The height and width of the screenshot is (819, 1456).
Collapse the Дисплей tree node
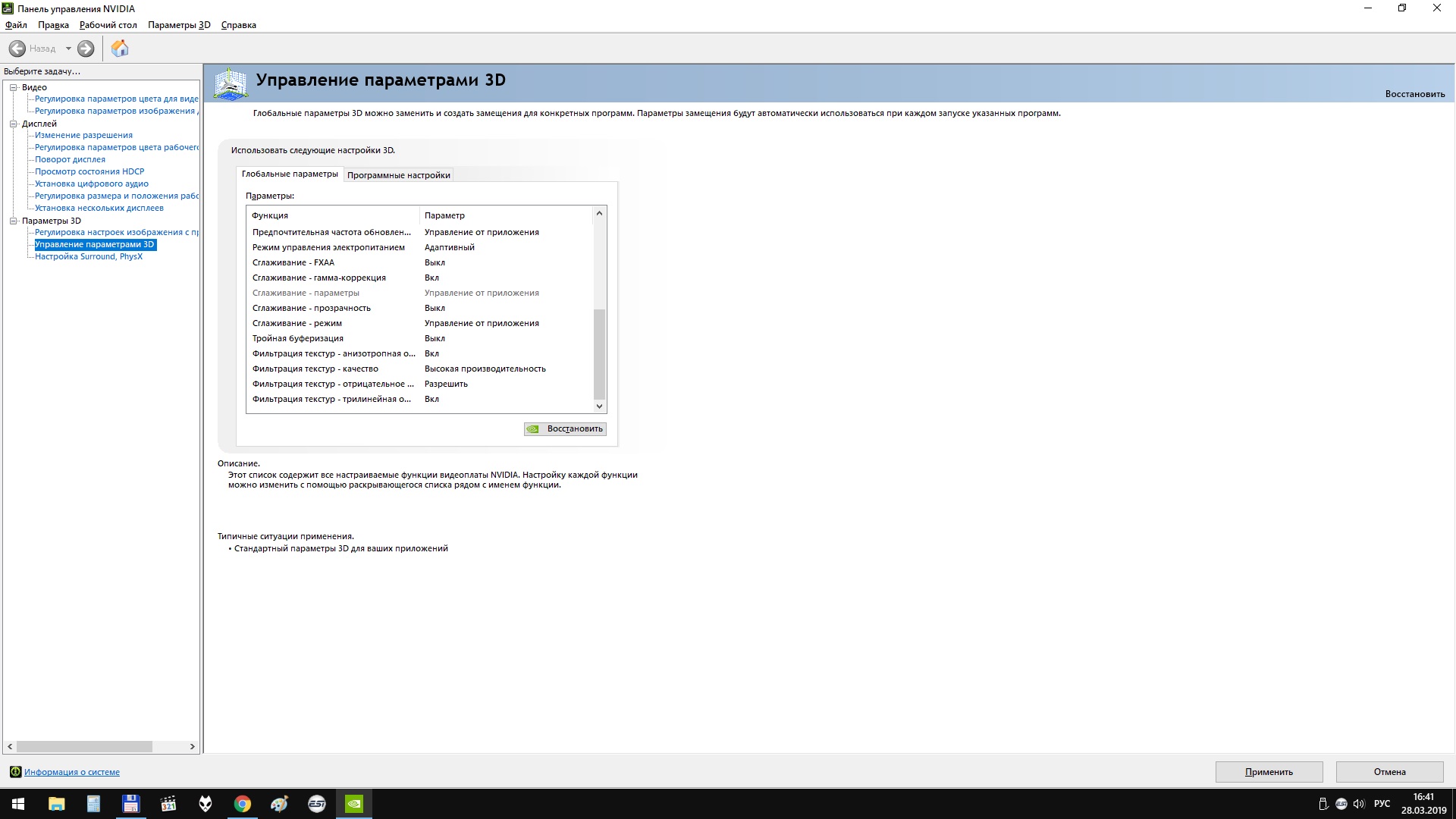point(13,124)
